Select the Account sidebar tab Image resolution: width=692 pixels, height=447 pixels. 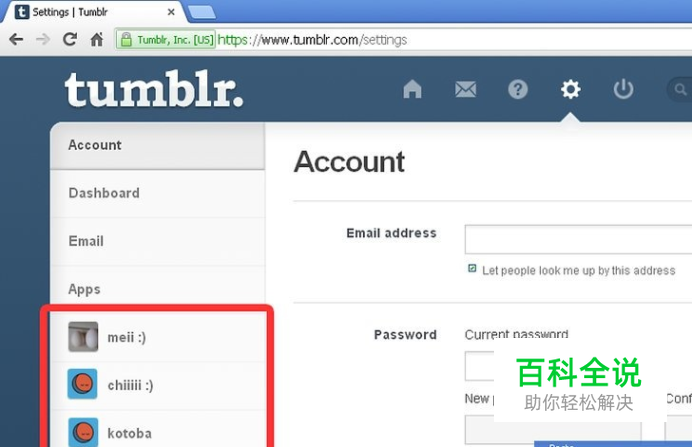[158, 145]
